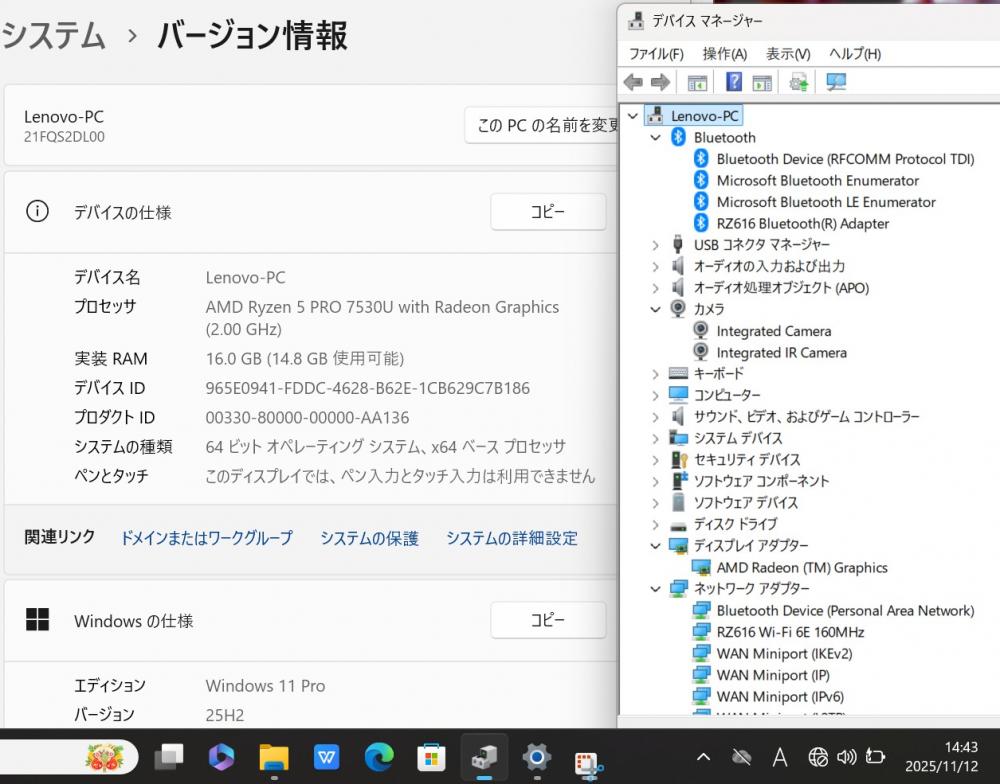Click the Show/Hide console tree icon
The height and width of the screenshot is (784, 1000).
tap(697, 83)
